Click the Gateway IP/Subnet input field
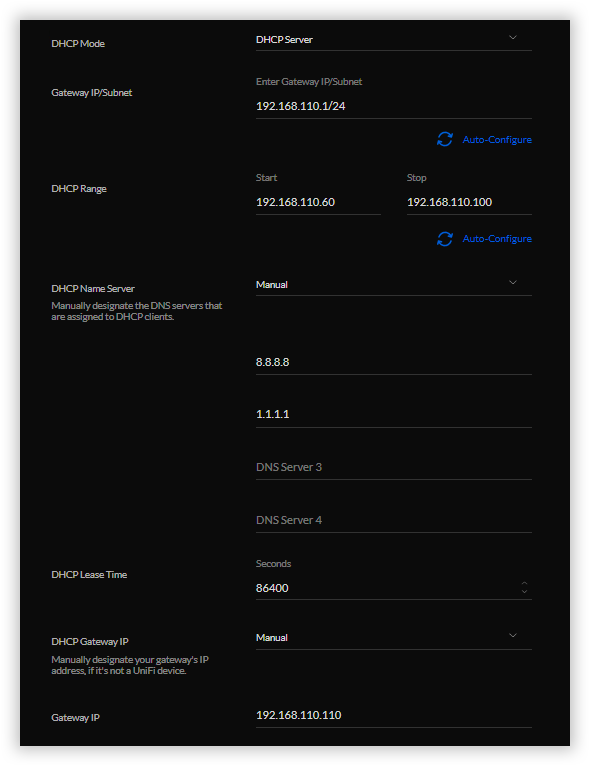The image size is (590, 766). (394, 106)
